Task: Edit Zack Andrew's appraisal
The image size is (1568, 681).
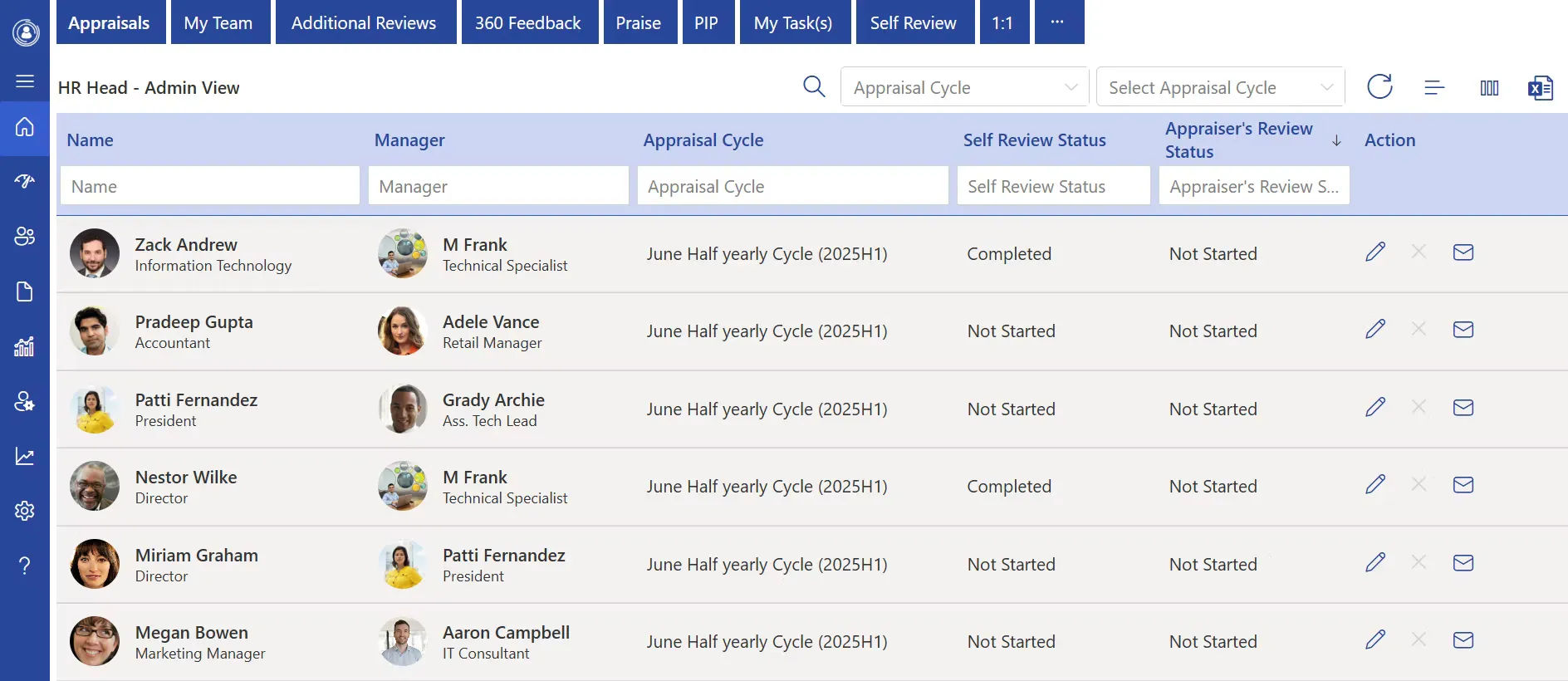Action: tap(1375, 252)
